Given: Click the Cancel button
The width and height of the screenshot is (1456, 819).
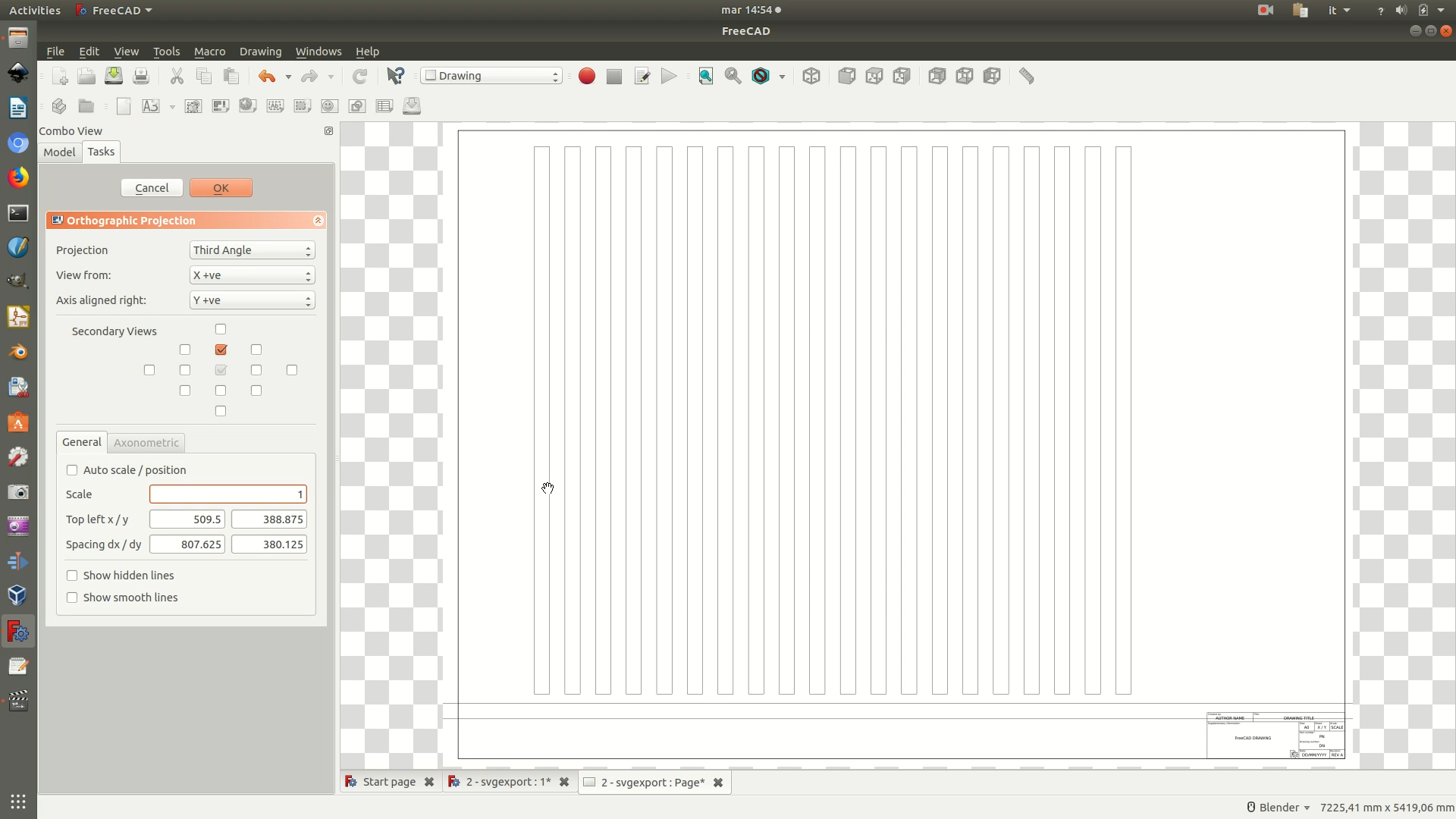Looking at the screenshot, I should [x=152, y=188].
